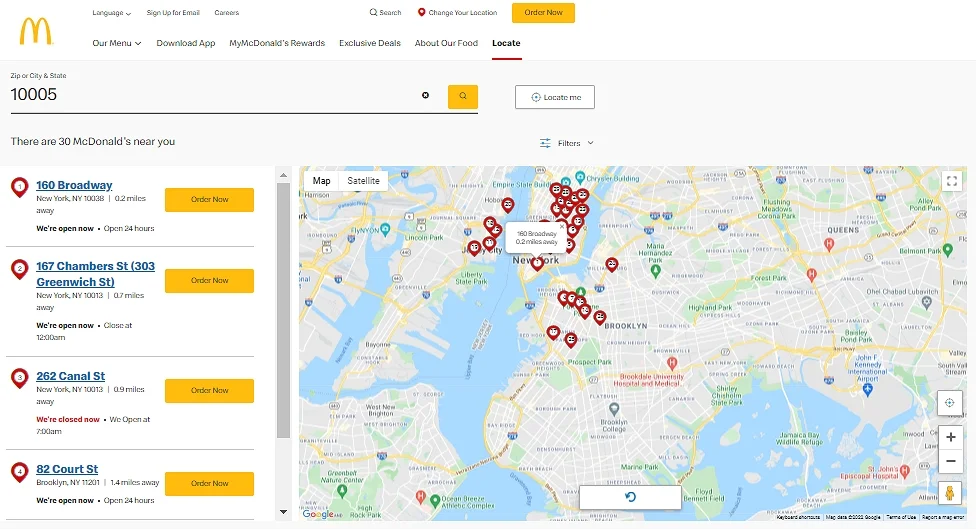The width and height of the screenshot is (976, 530).
Task: Click the McDonald's golden arches logo
Action: (x=36, y=31)
